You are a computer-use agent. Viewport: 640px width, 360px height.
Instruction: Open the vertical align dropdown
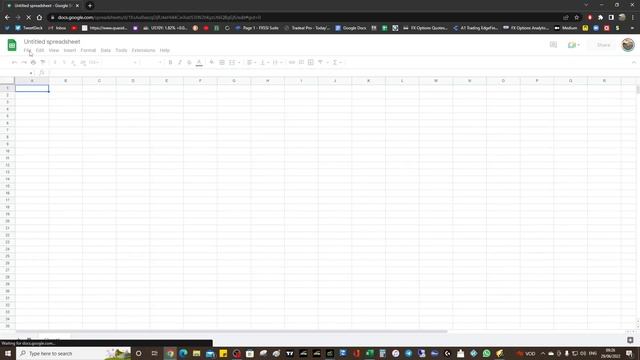click(x=264, y=62)
